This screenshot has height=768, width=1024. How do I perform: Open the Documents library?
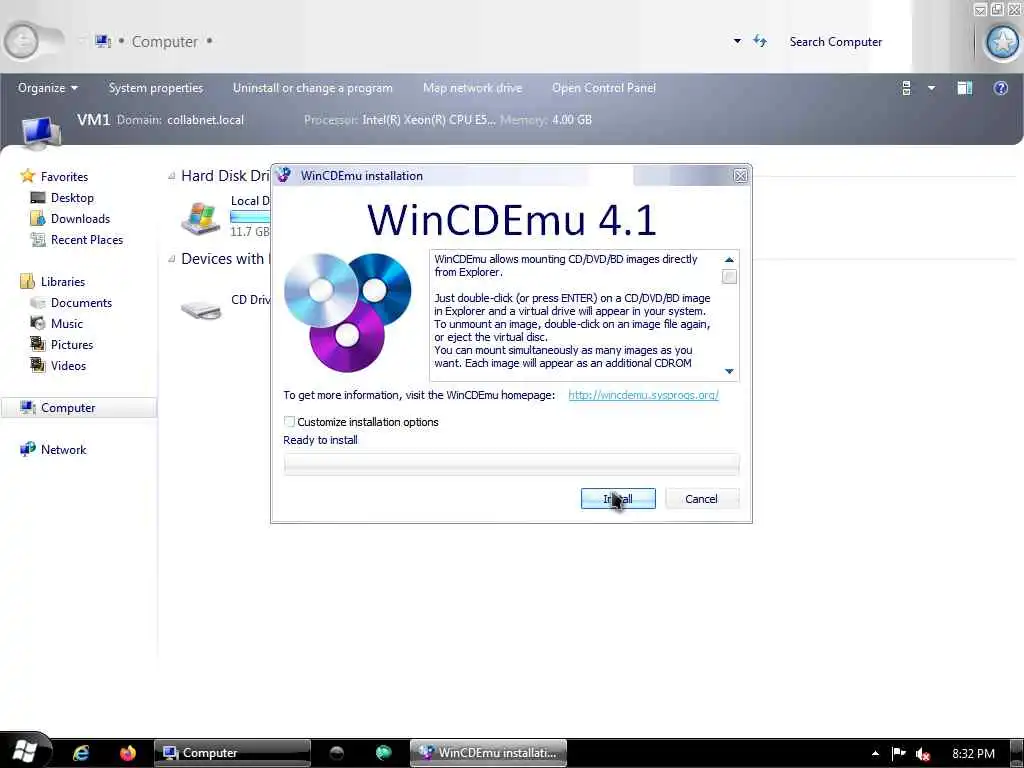coord(81,302)
